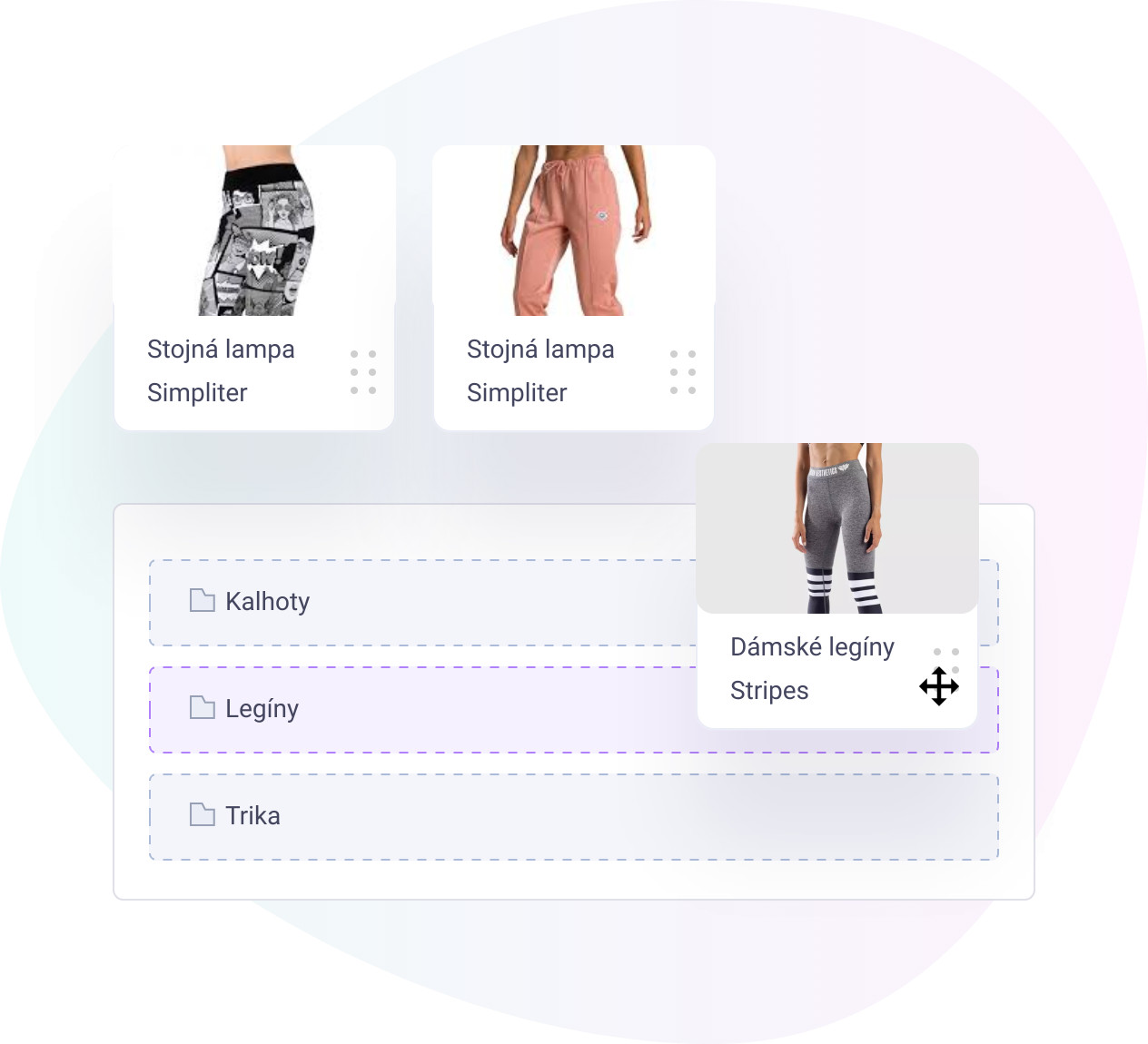
Task: Grab drag handle on comic-print leggings card
Action: 363,372
